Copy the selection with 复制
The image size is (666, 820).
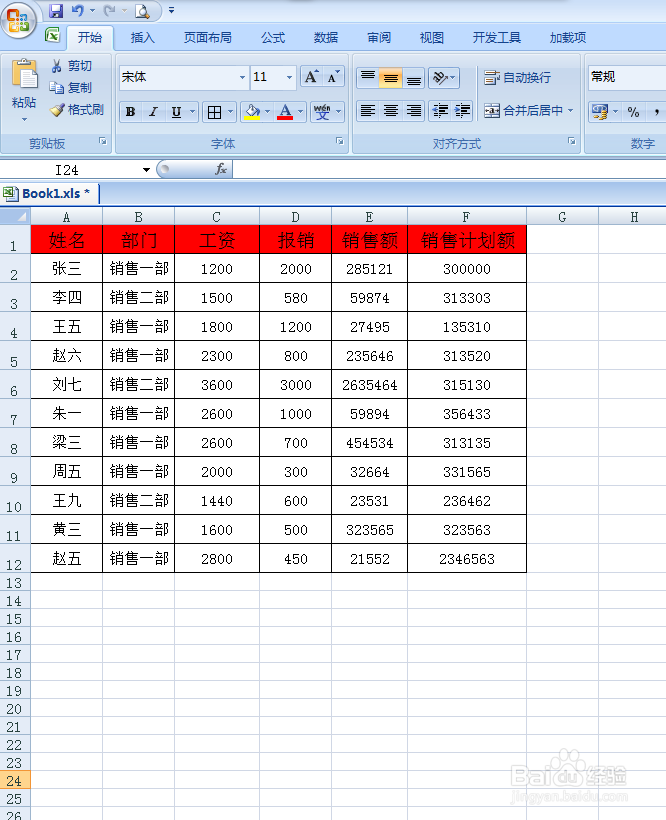pyautogui.click(x=71, y=87)
